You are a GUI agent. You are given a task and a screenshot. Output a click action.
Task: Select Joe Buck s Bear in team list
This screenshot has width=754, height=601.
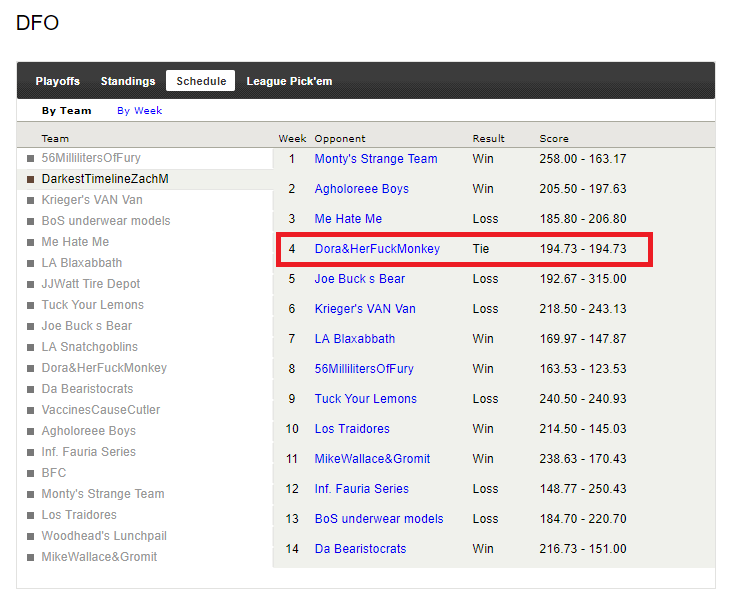[x=87, y=326]
